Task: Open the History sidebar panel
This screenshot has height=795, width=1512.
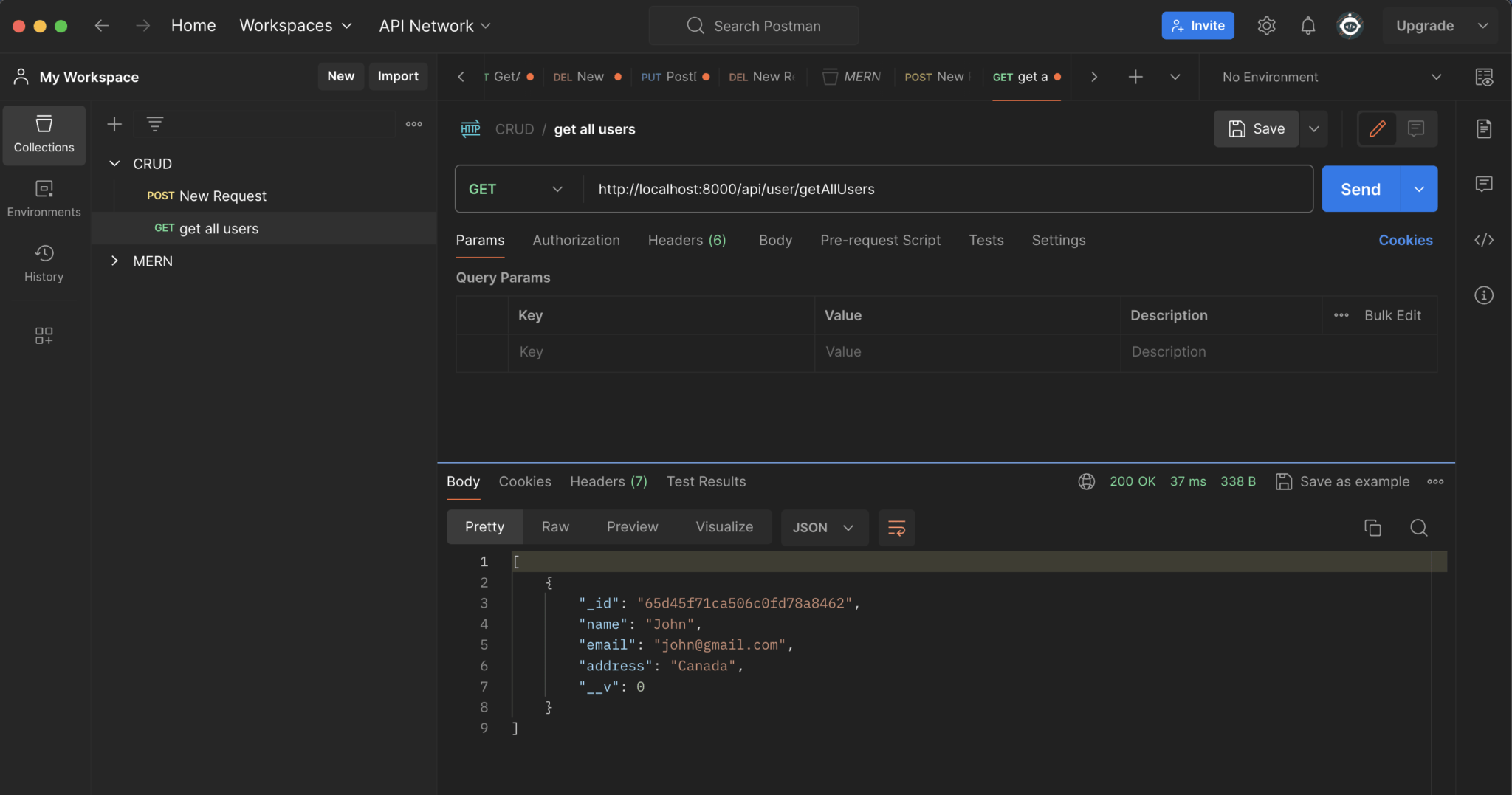Action: tap(44, 264)
